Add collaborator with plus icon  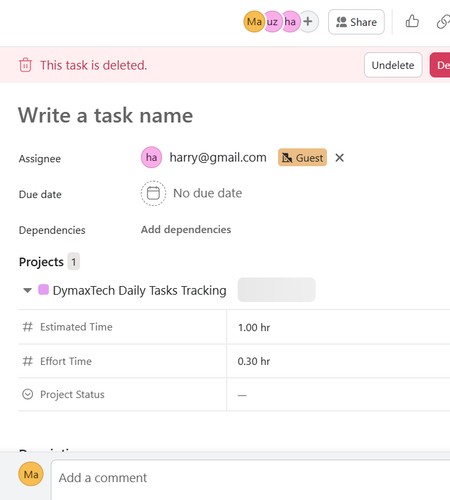[308, 22]
